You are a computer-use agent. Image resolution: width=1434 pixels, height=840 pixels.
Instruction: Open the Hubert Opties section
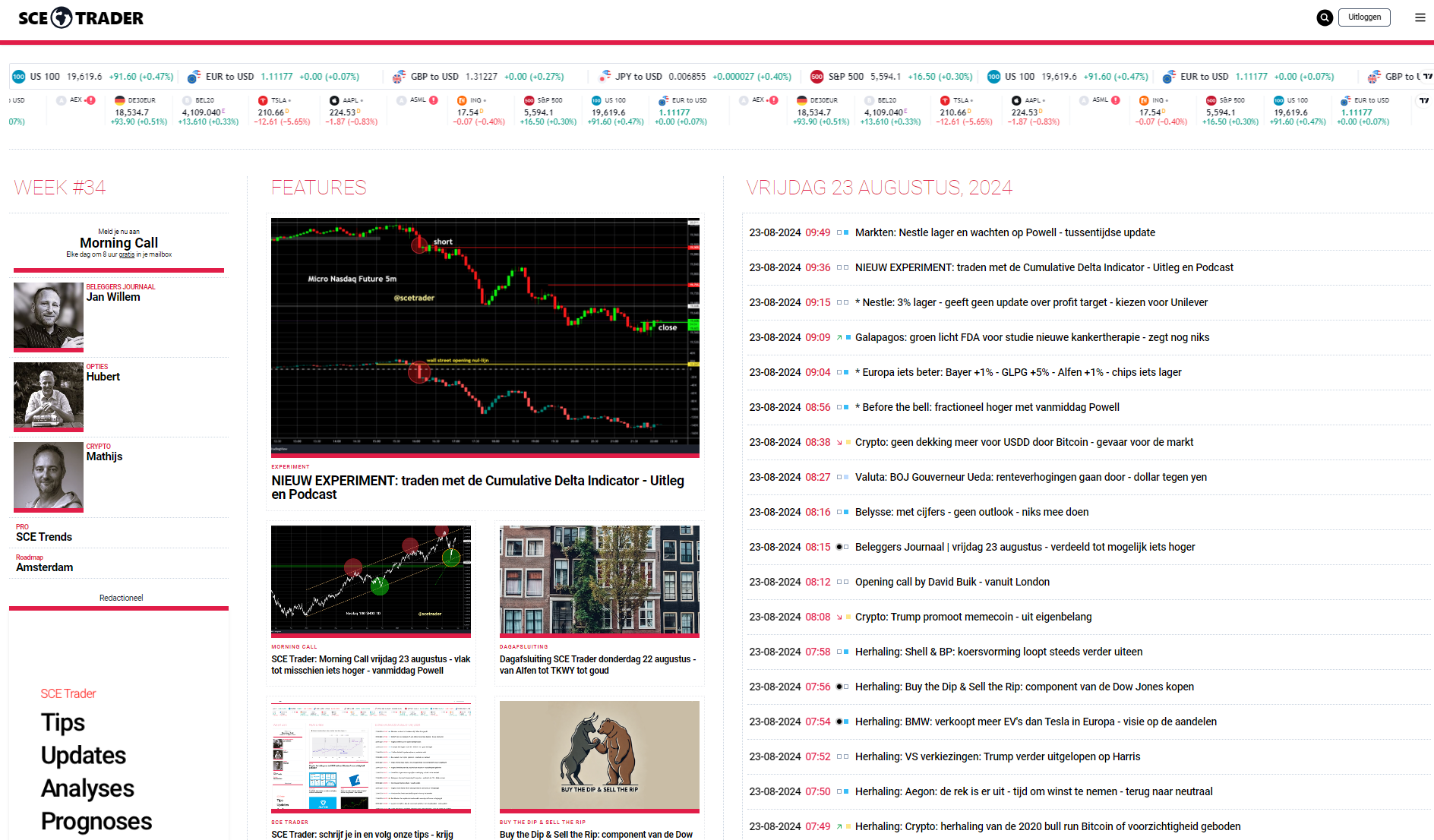tap(103, 377)
